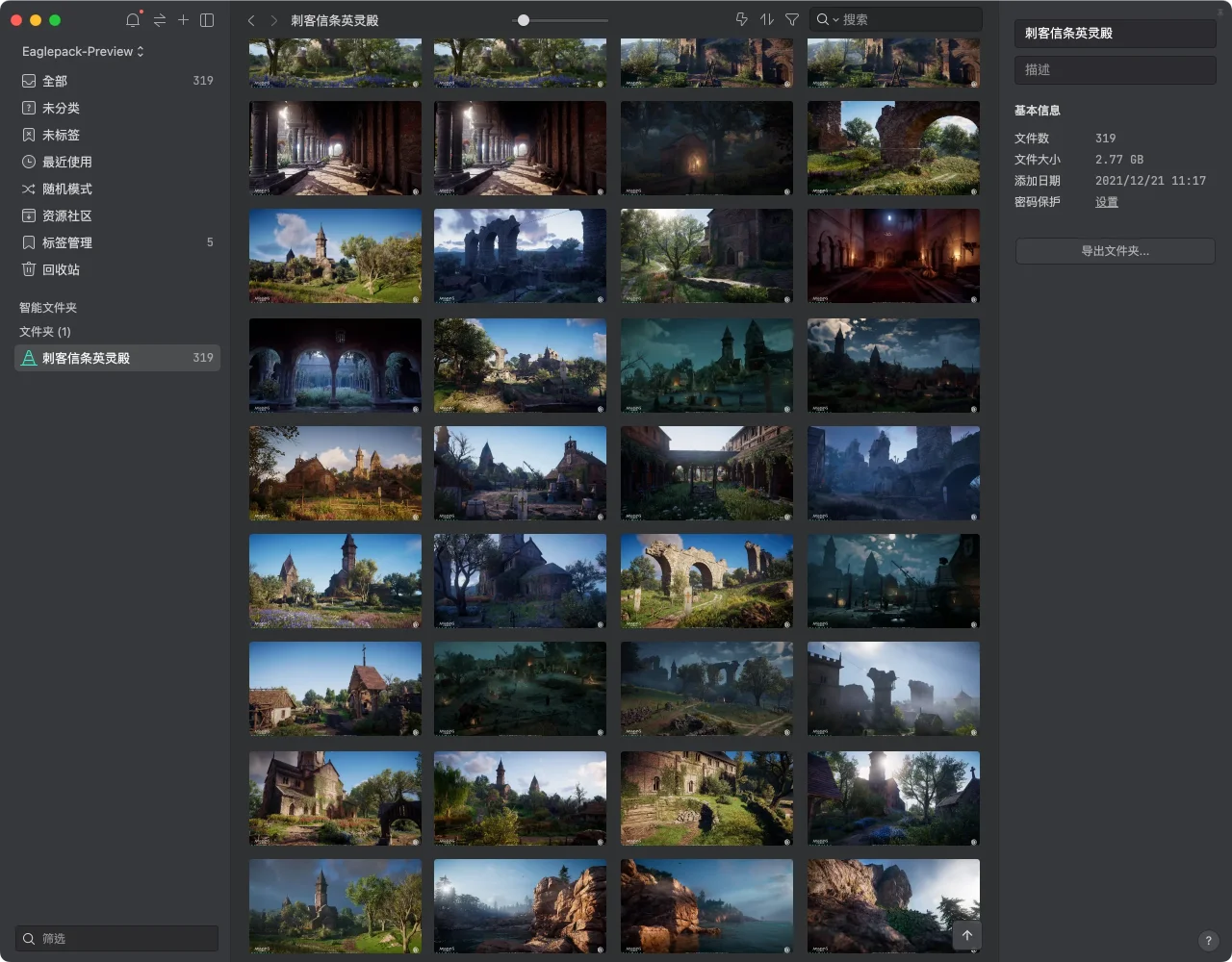Viewport: 1232px width, 962px height.
Task: Click the switch library arrows icon
Action: 160,20
